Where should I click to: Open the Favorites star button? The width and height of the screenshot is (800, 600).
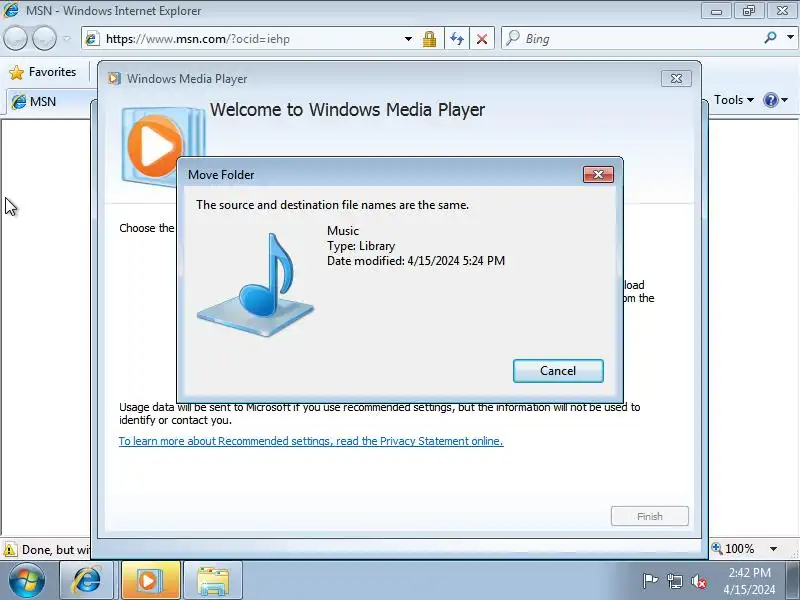(x=43, y=72)
